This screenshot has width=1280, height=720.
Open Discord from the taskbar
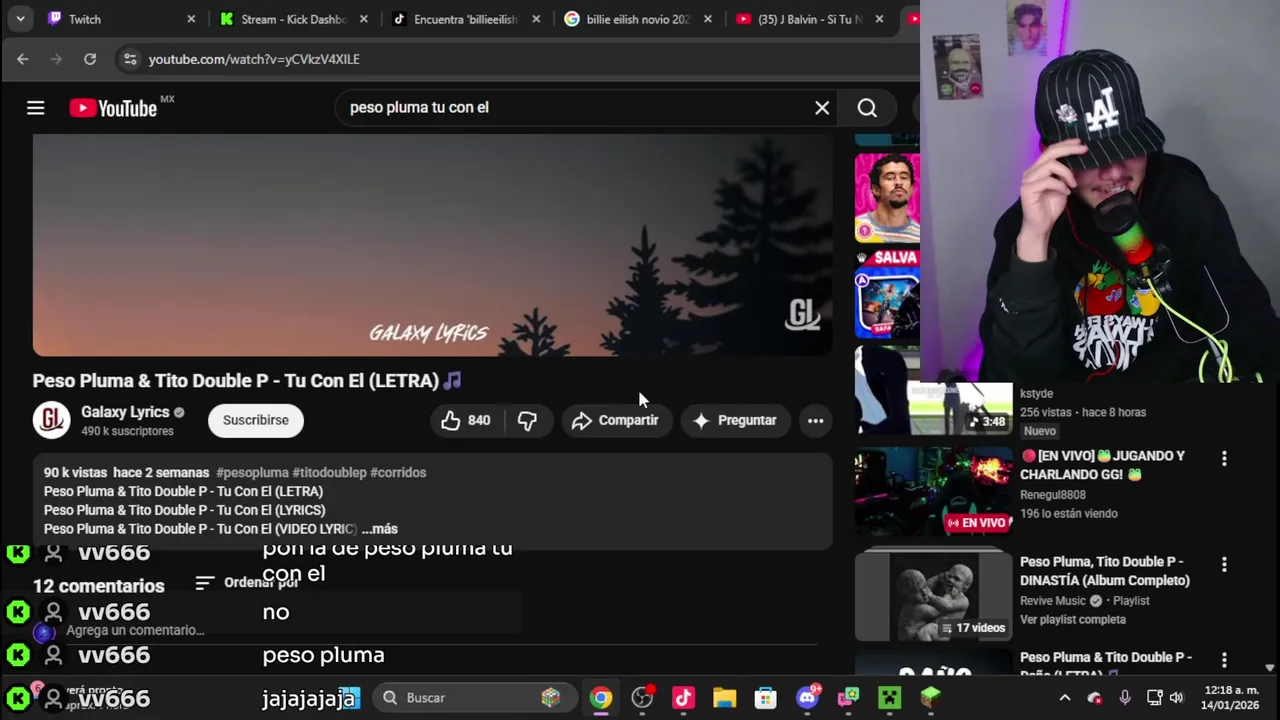[807, 698]
